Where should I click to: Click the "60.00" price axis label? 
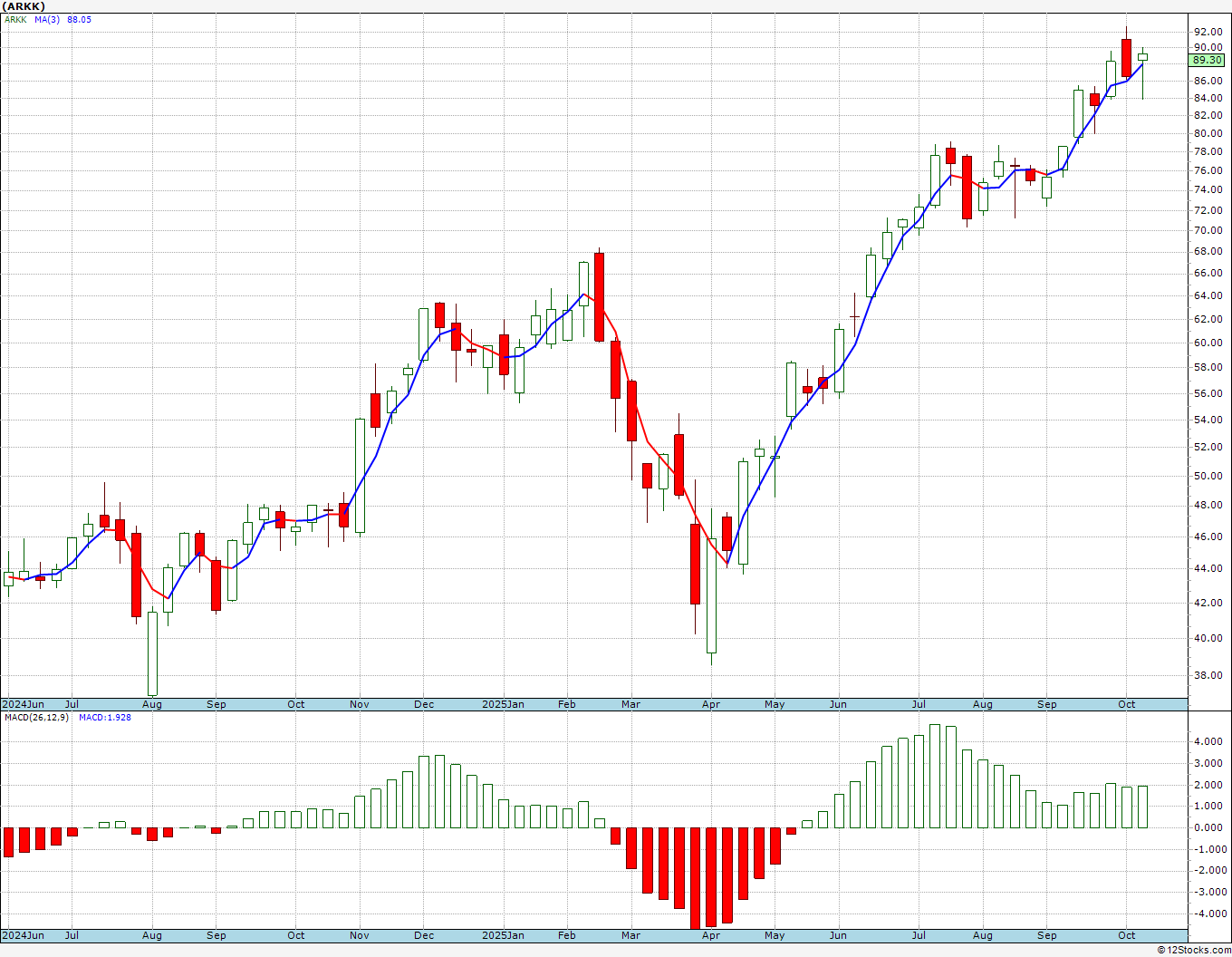(x=1208, y=343)
